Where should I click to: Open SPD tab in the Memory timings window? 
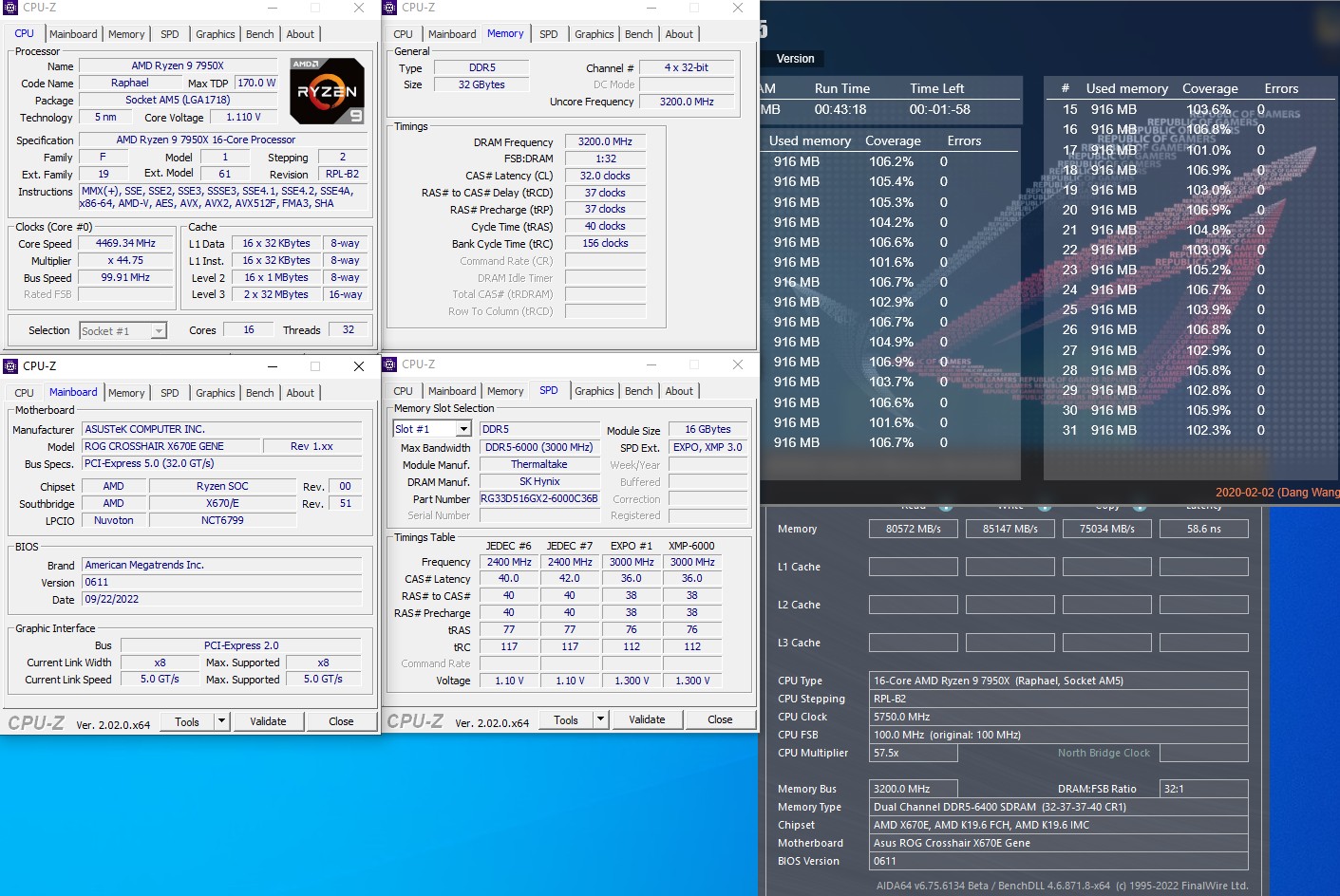[549, 34]
